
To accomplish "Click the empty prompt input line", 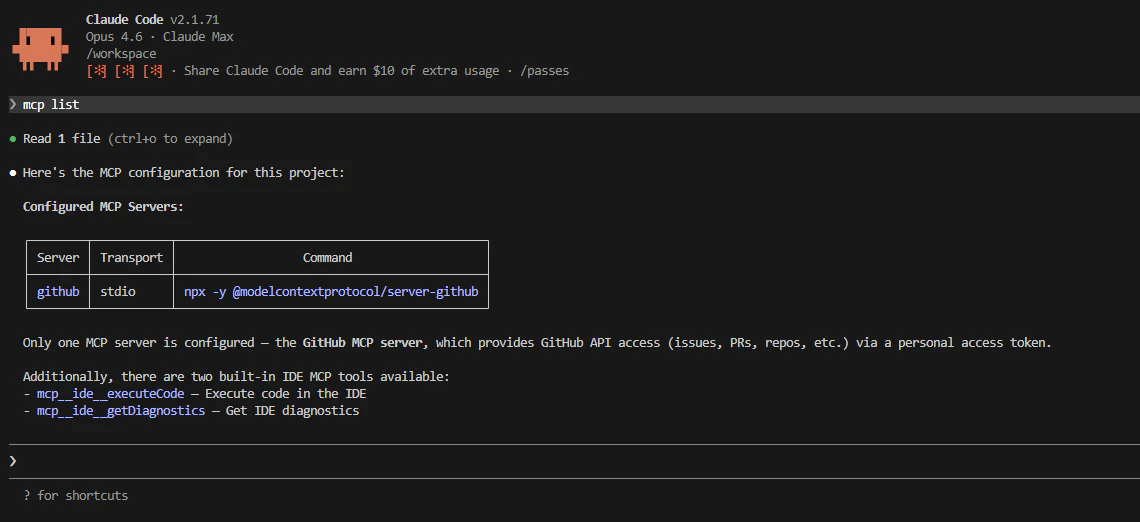I will (574, 461).
